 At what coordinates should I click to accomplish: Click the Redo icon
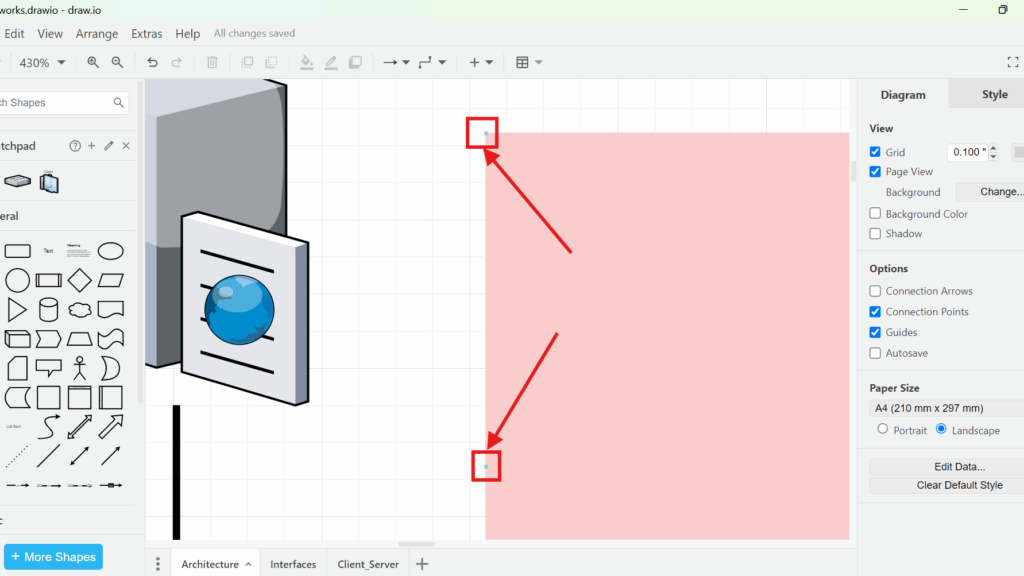pos(177,62)
